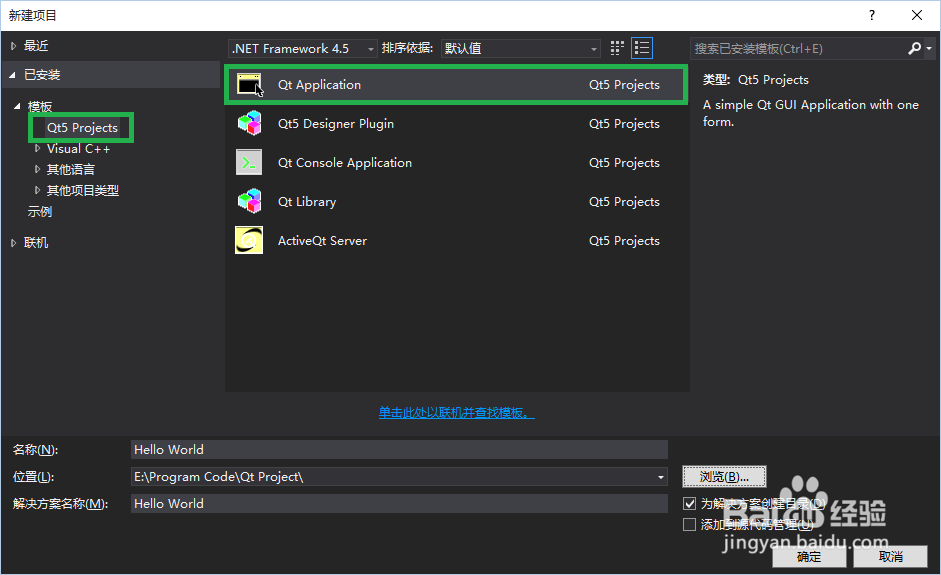Select the Qt Application template icon
Viewport: 941px width, 575px height.
249,84
